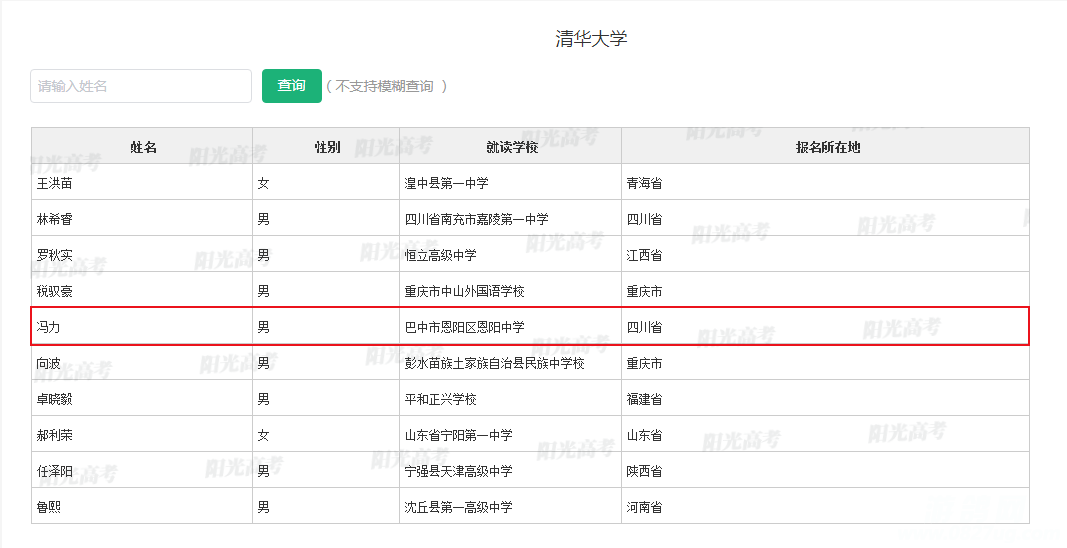Select the name 鲁熙
The width and height of the screenshot is (1067, 548).
48,507
